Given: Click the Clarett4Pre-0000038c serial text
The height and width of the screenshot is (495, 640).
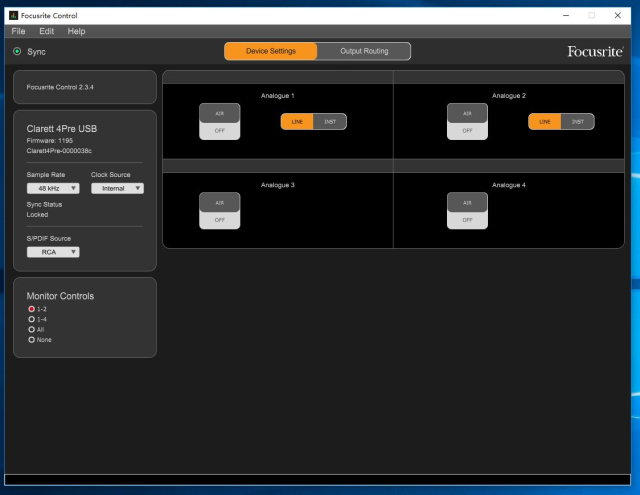Looking at the screenshot, I should [59, 151].
